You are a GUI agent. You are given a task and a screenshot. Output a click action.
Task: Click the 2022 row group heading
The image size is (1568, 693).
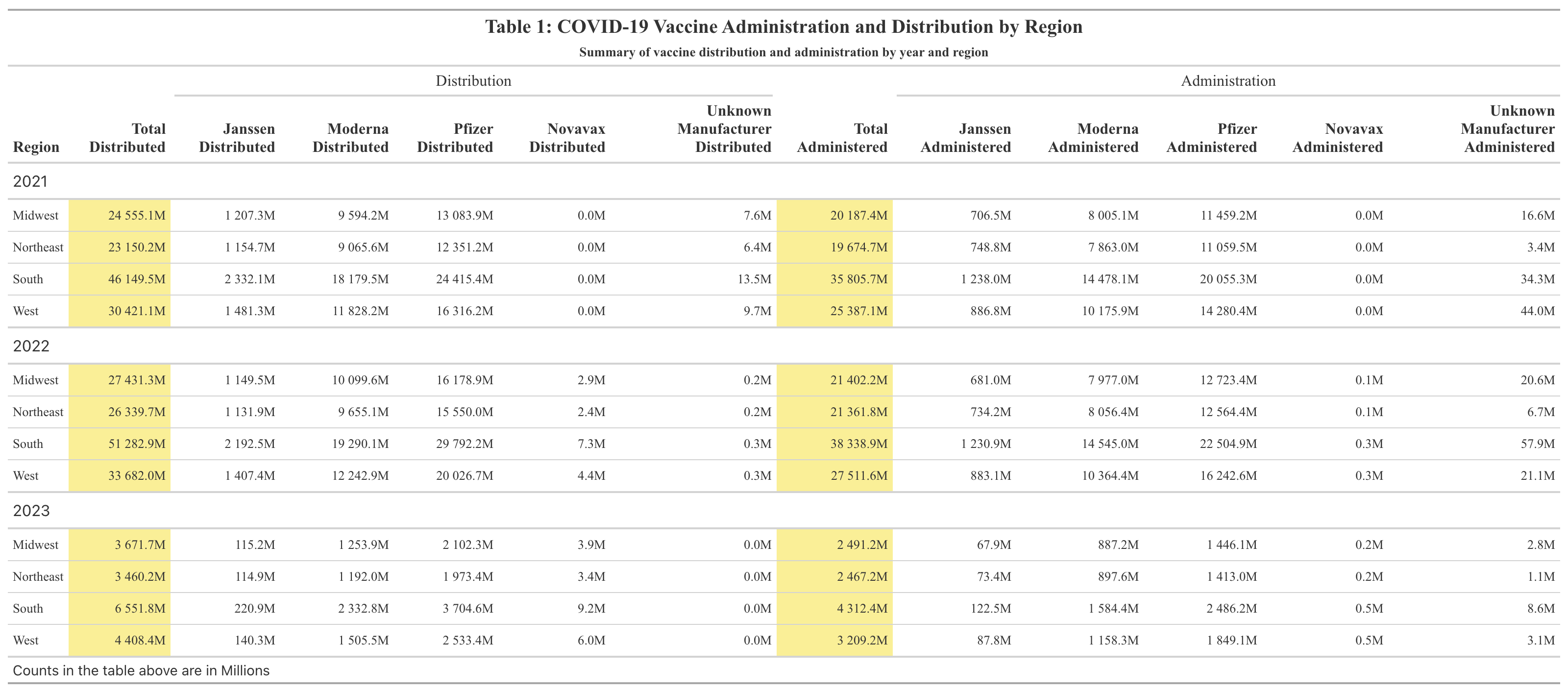point(31,346)
